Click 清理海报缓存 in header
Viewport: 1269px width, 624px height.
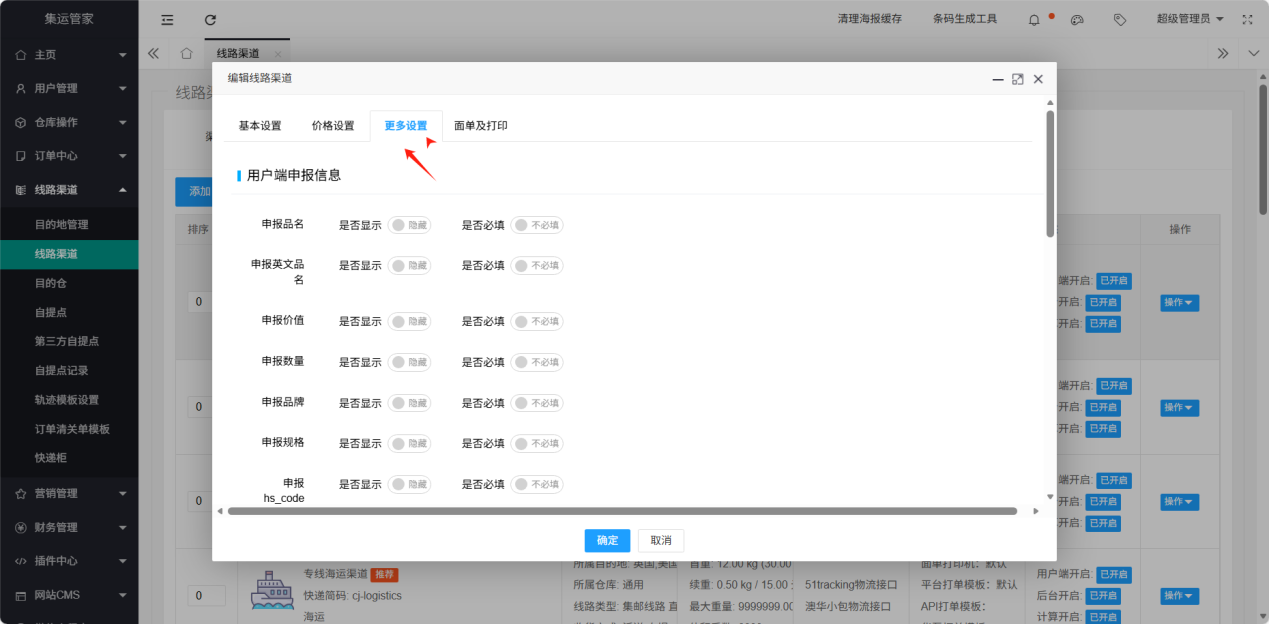pos(870,19)
